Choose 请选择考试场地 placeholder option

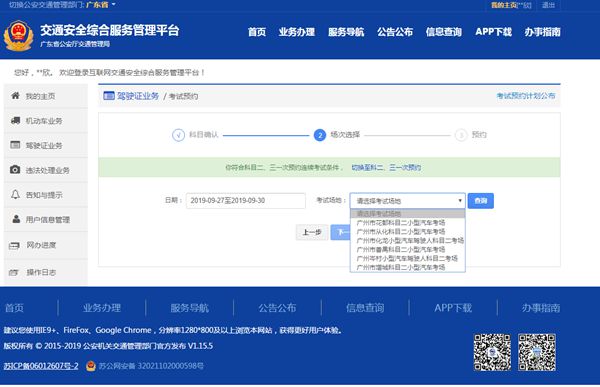click(408, 213)
